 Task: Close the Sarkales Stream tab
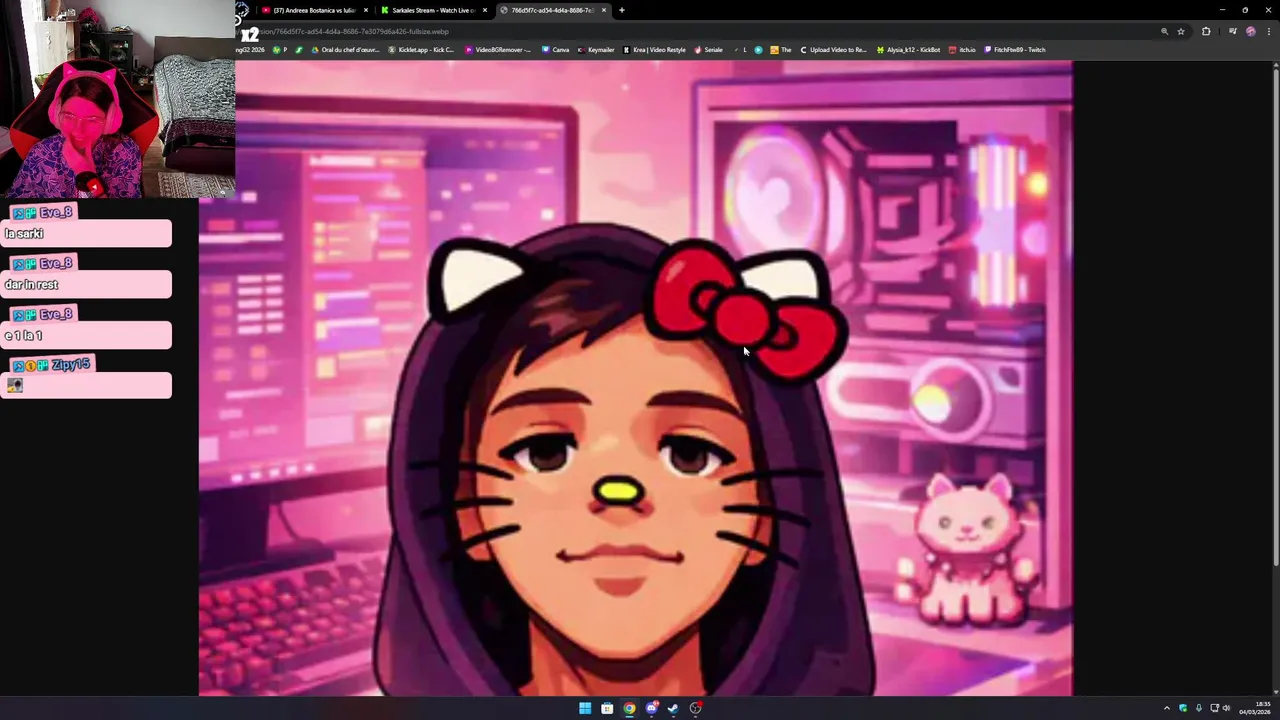(485, 10)
